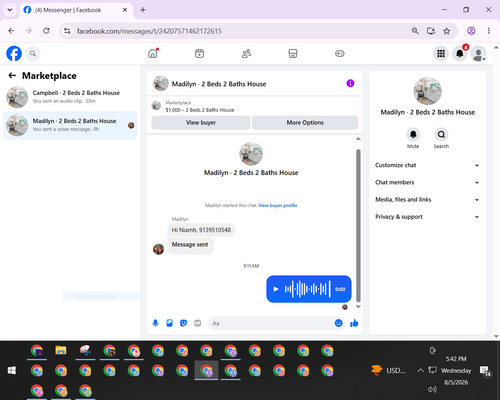Open the Facebook logo home link
The width and height of the screenshot is (500, 400).
pyautogui.click(x=14, y=53)
